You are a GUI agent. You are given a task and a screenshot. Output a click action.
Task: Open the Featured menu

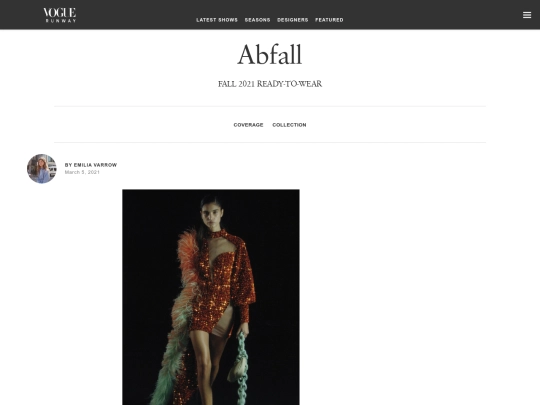coord(329,20)
